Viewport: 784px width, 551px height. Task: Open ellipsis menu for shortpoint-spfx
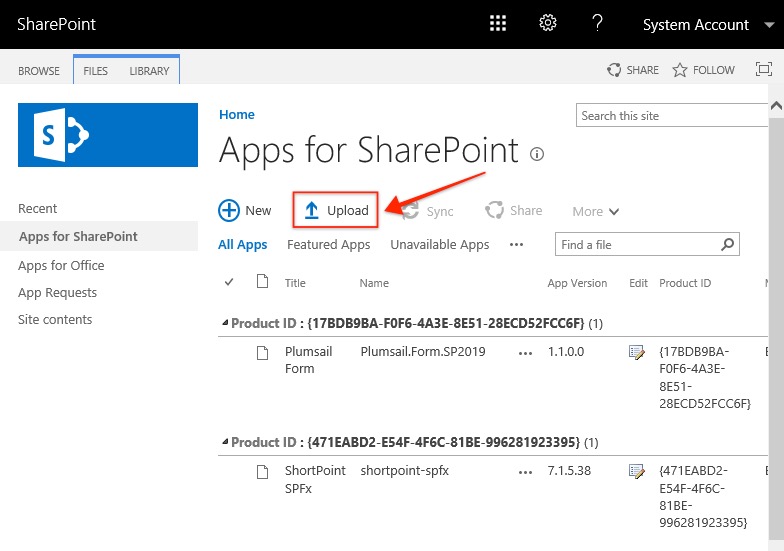point(525,472)
